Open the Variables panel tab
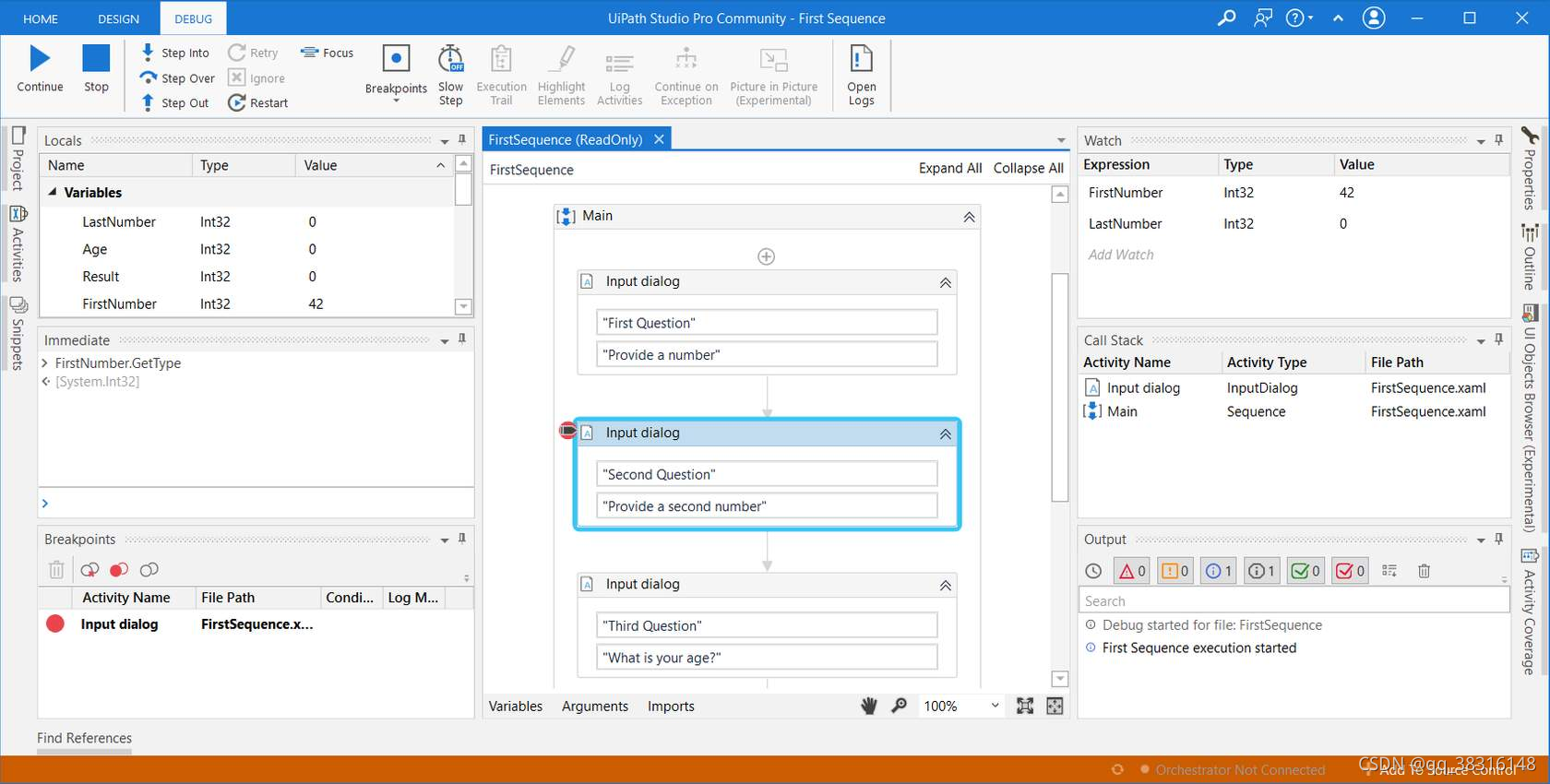The image size is (1550, 784). pos(516,706)
